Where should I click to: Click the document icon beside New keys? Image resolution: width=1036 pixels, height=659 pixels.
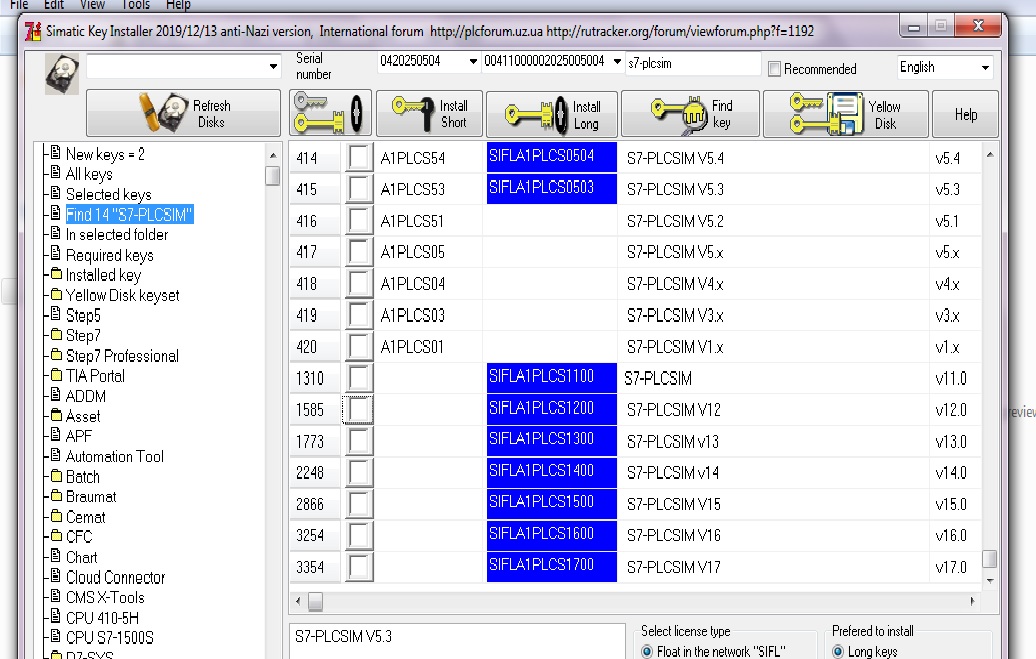click(56, 153)
